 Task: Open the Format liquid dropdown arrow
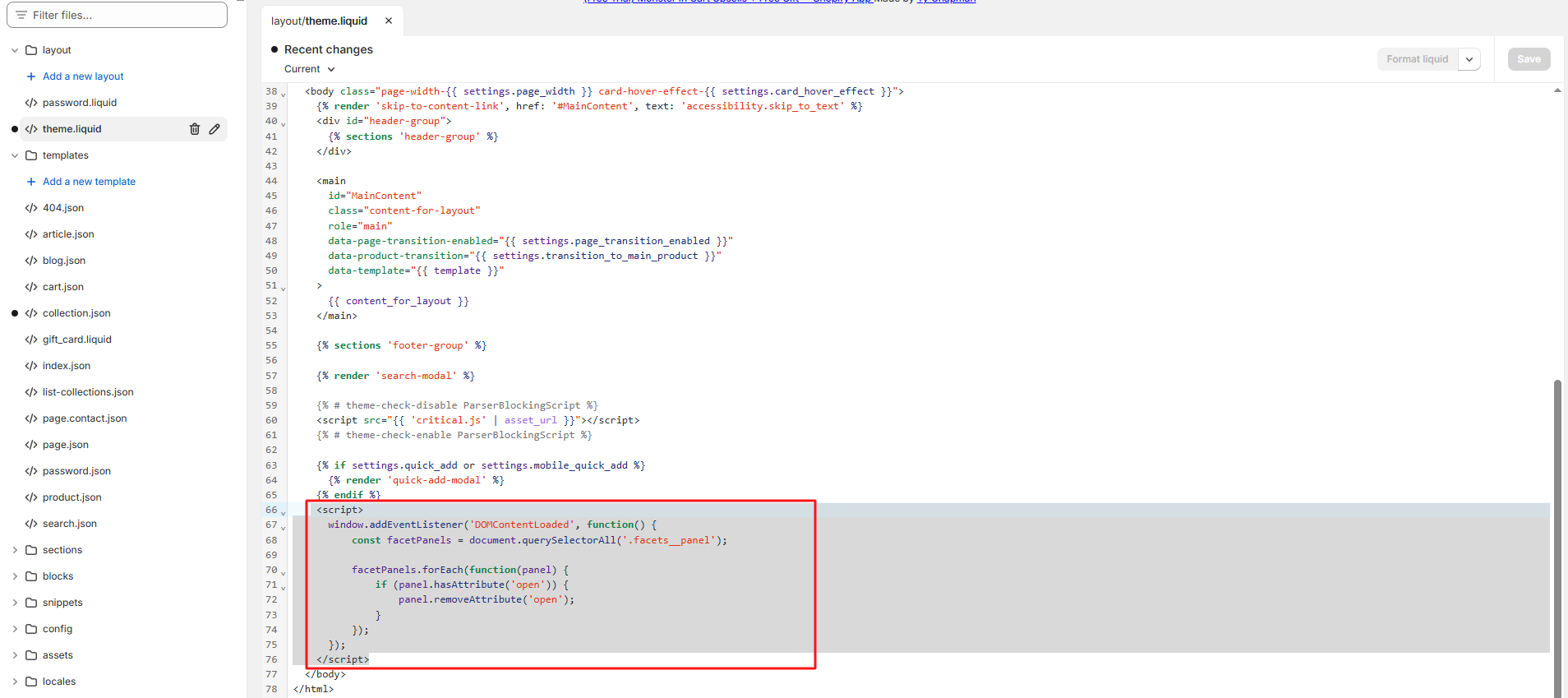click(x=1469, y=59)
